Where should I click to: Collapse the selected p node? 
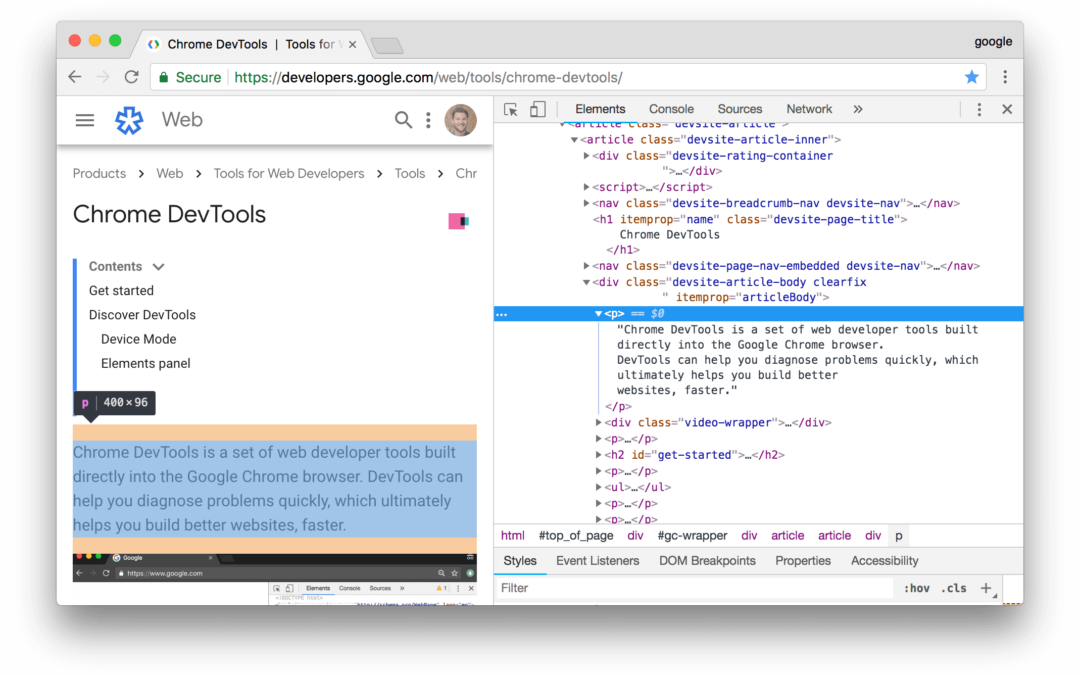[599, 314]
